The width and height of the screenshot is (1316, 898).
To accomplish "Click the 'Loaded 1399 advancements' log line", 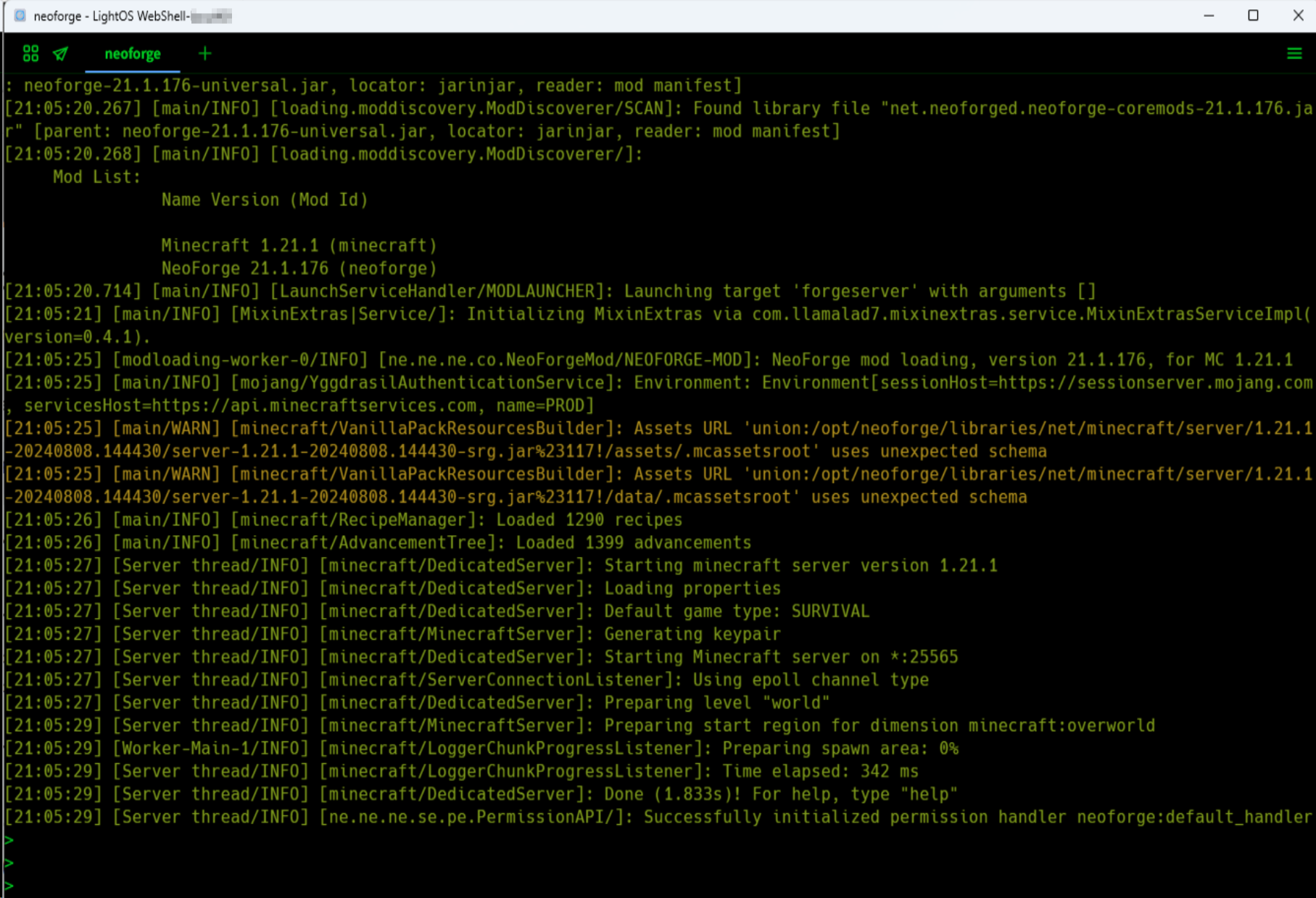I will pyautogui.click(x=378, y=543).
